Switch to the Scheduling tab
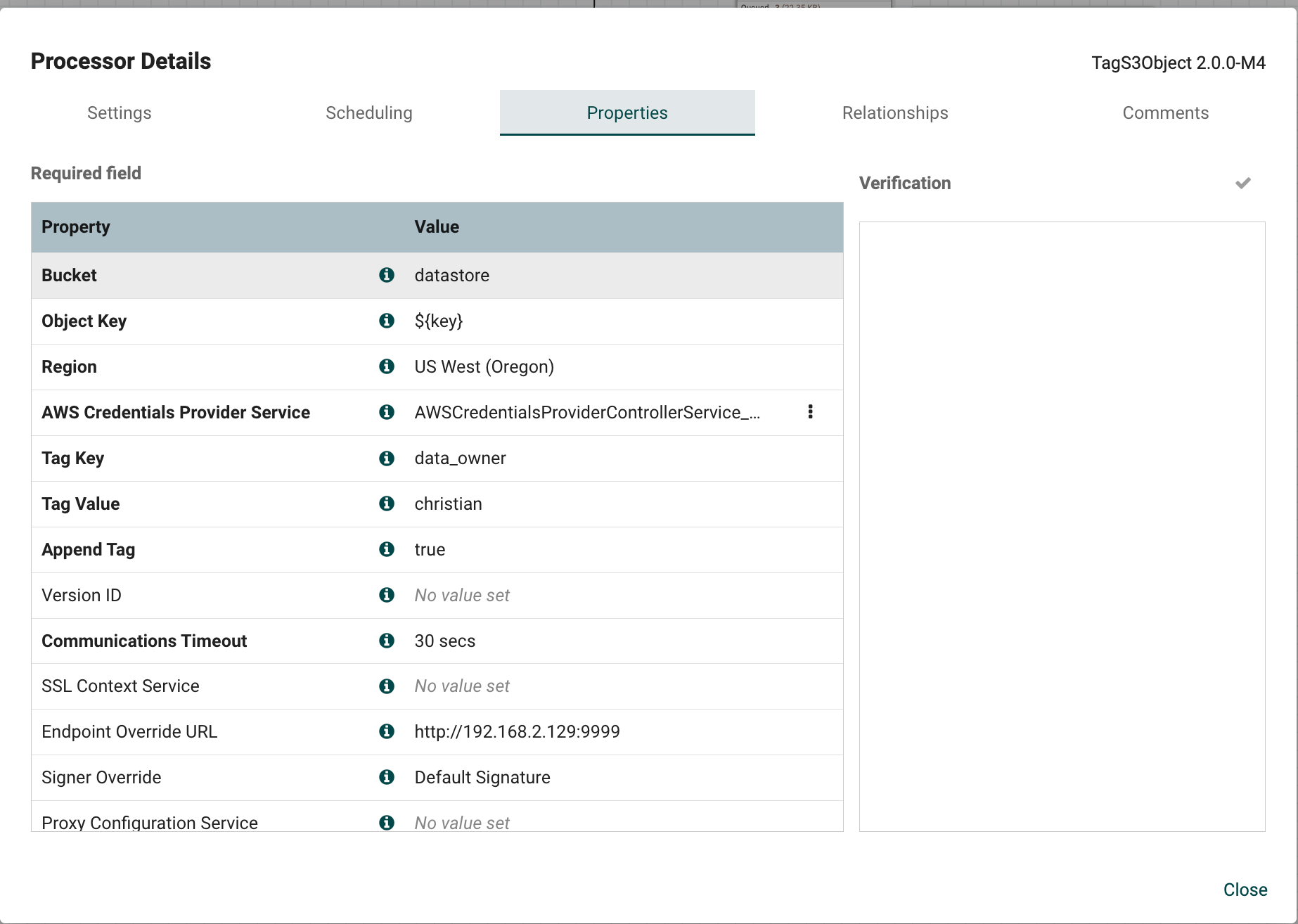Image resolution: width=1298 pixels, height=924 pixels. coord(369,113)
